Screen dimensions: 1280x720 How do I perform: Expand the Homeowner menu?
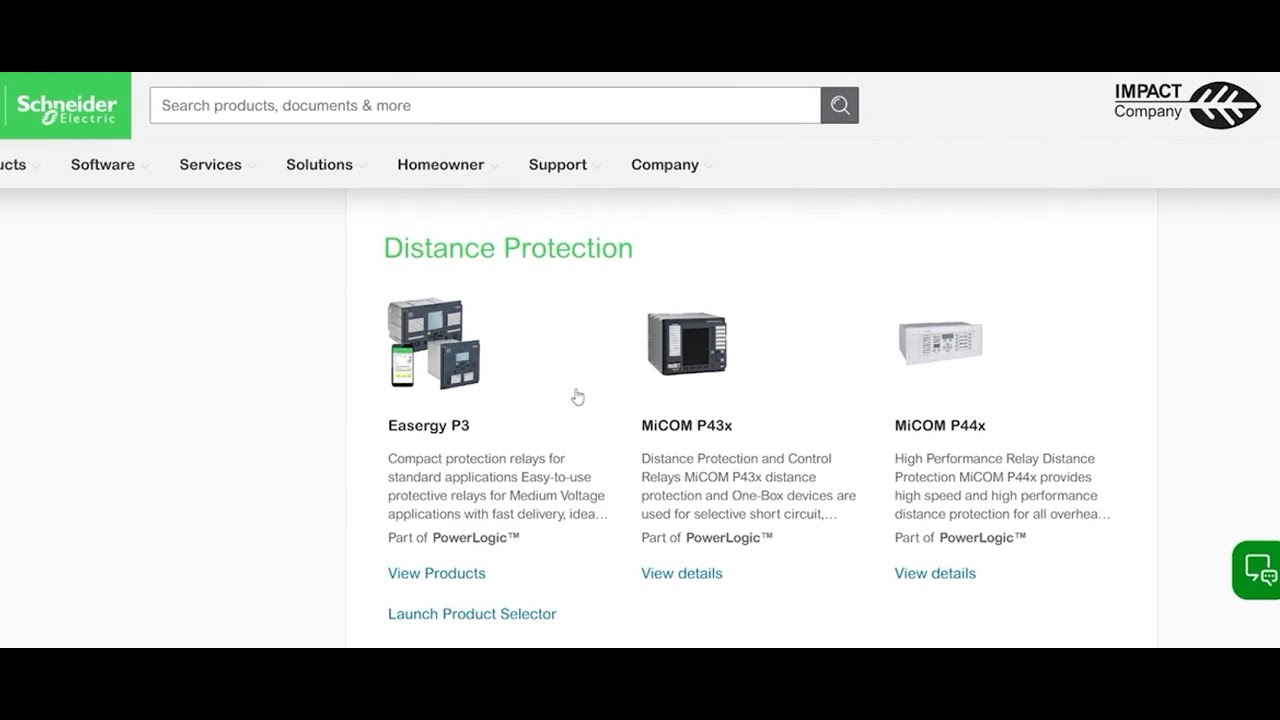tap(447, 165)
